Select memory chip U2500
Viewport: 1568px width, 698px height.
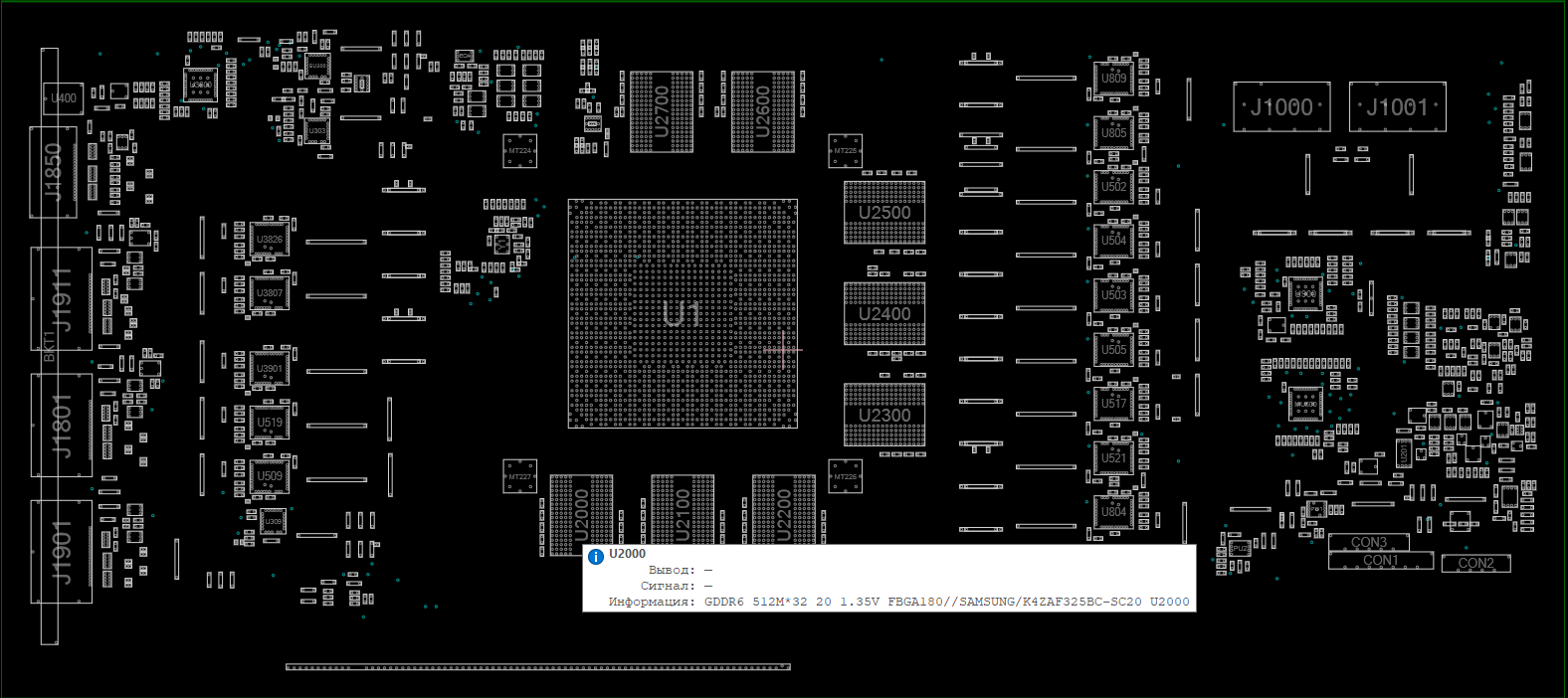pos(883,213)
